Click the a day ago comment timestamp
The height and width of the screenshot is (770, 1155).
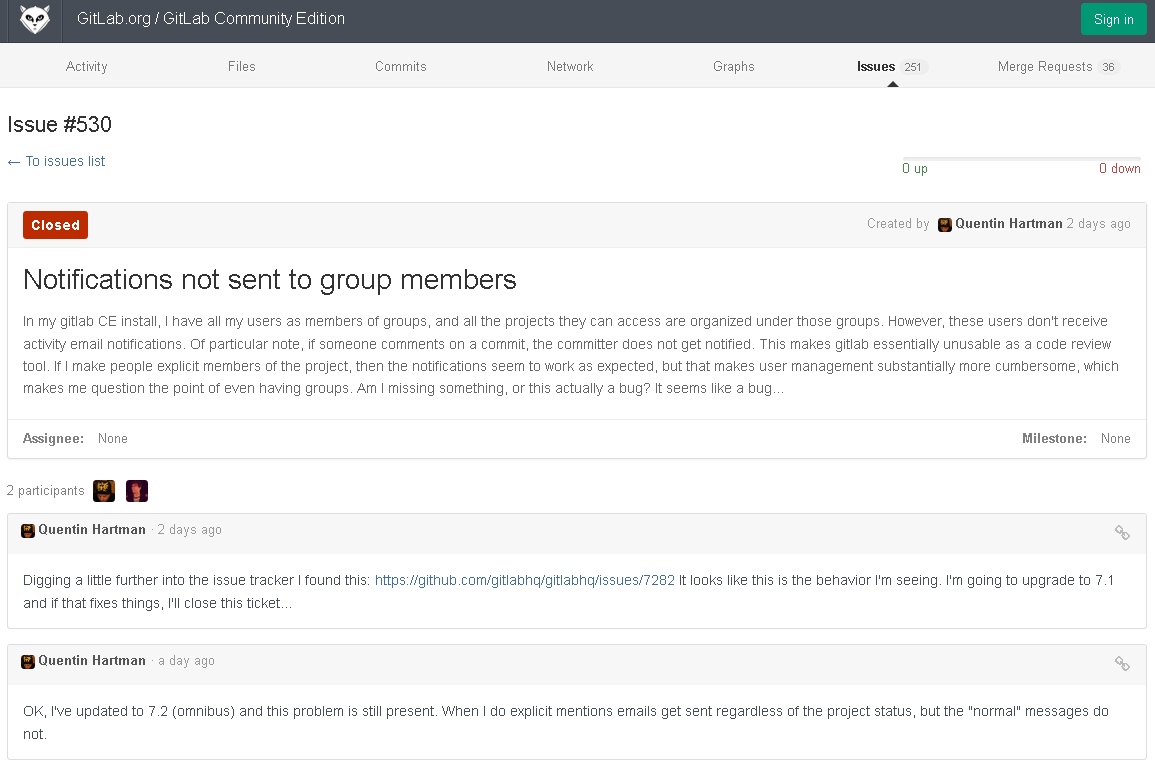186,661
